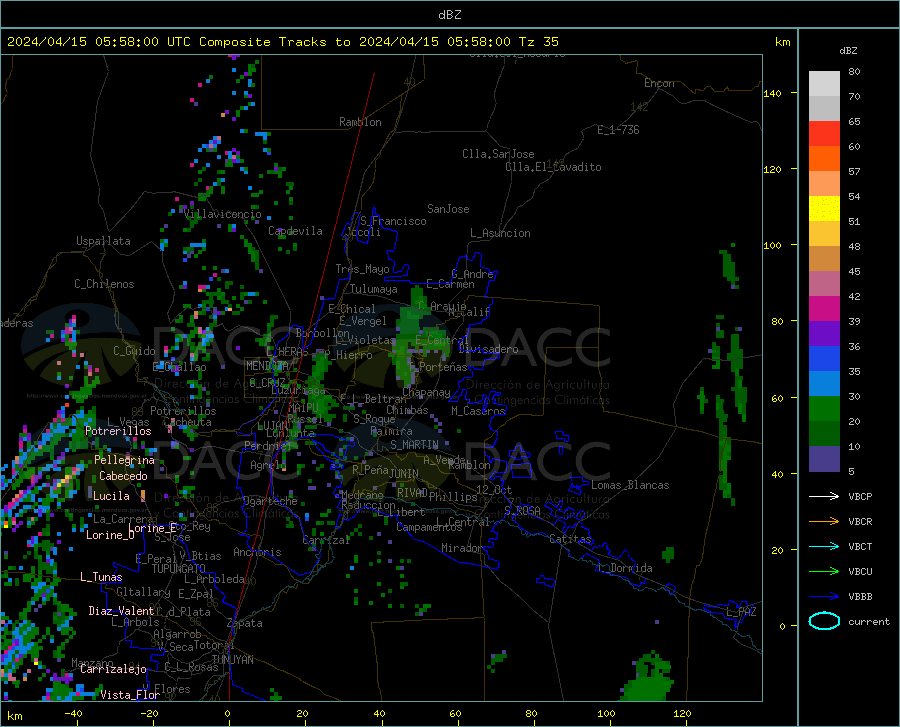The width and height of the screenshot is (900, 727).
Task: Click the 'Pellegrina' station label
Action: (x=125, y=460)
